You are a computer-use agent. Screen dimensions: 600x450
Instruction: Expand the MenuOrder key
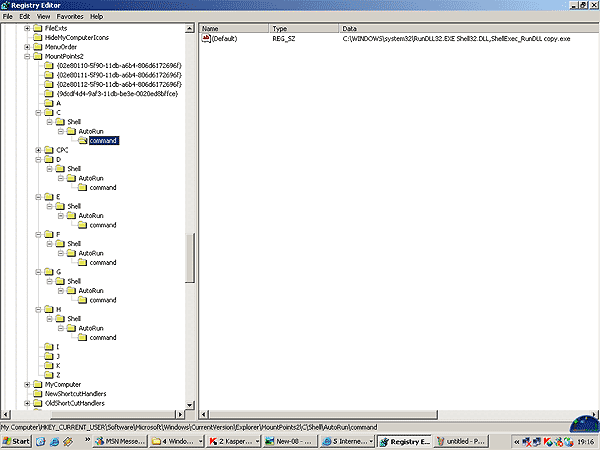(x=27, y=47)
